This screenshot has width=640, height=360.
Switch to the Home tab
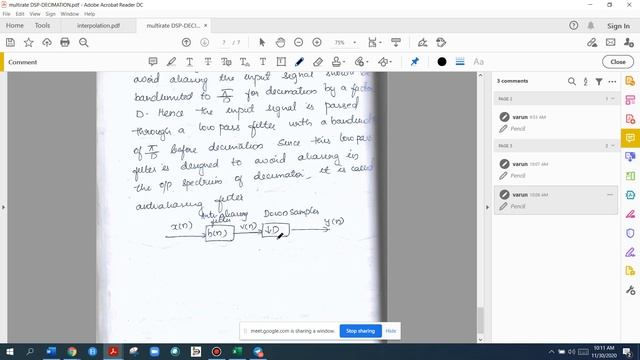(x=15, y=25)
